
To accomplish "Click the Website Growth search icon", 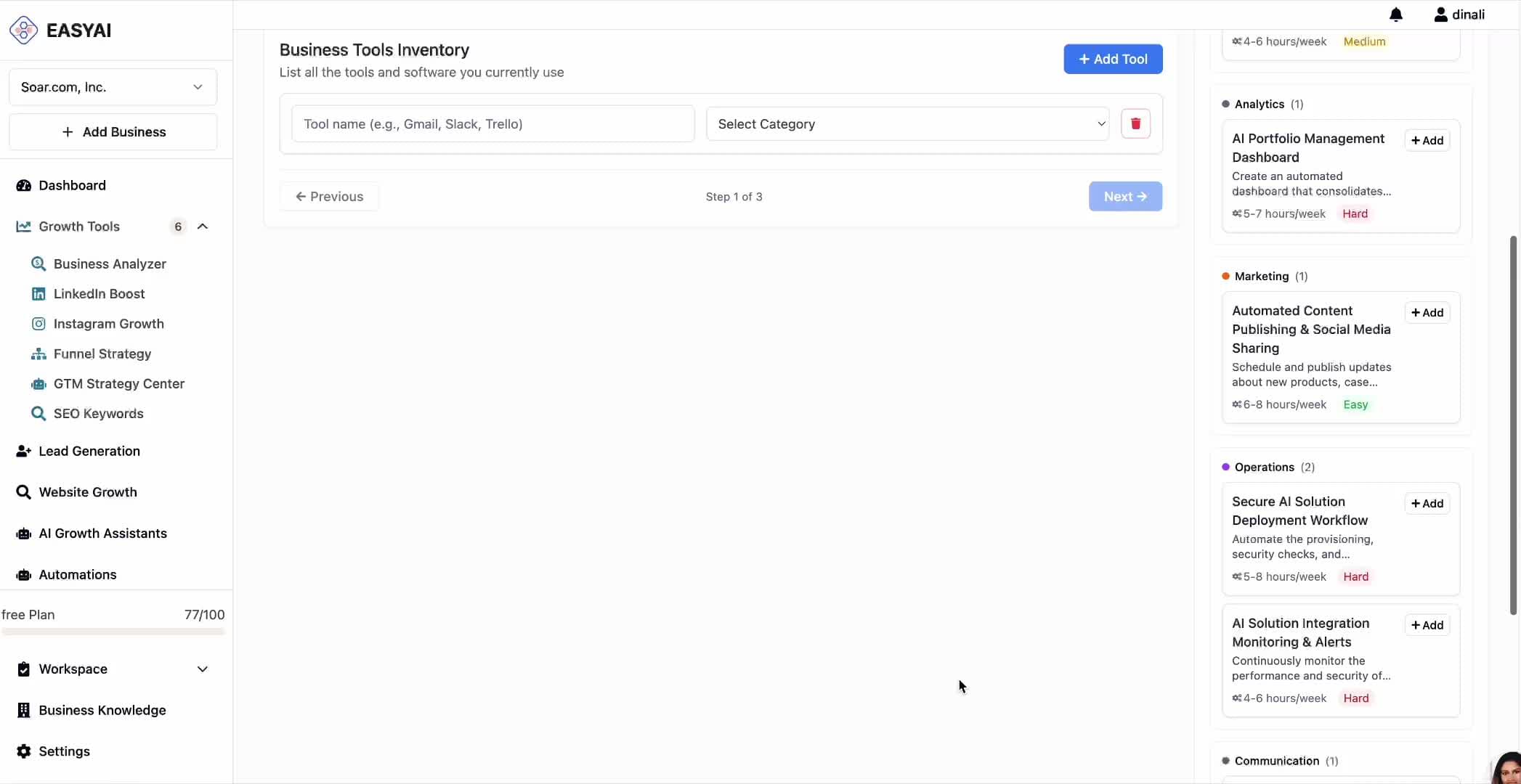I will (x=24, y=492).
